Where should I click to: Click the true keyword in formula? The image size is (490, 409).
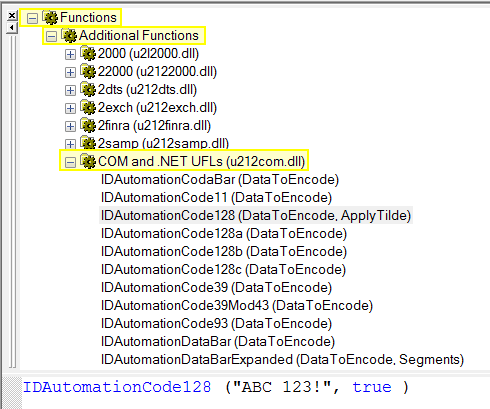coord(372,387)
